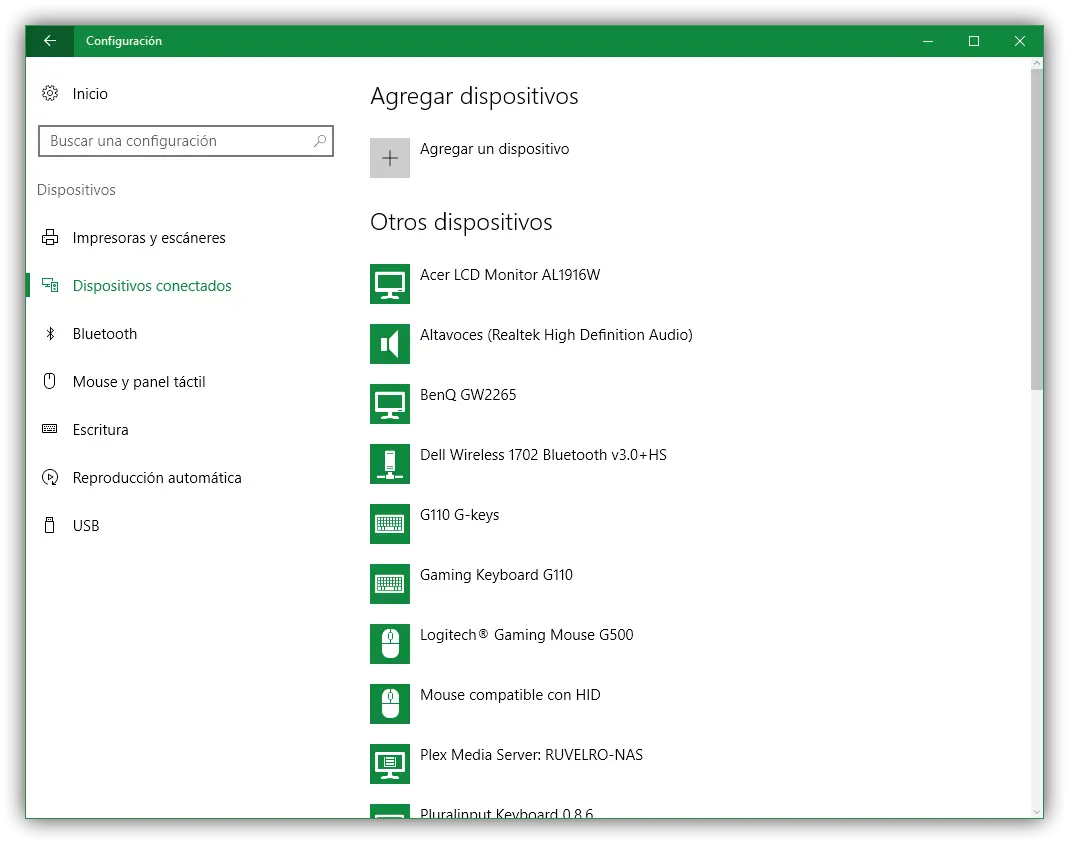Go back using the title bar arrow

(50, 41)
